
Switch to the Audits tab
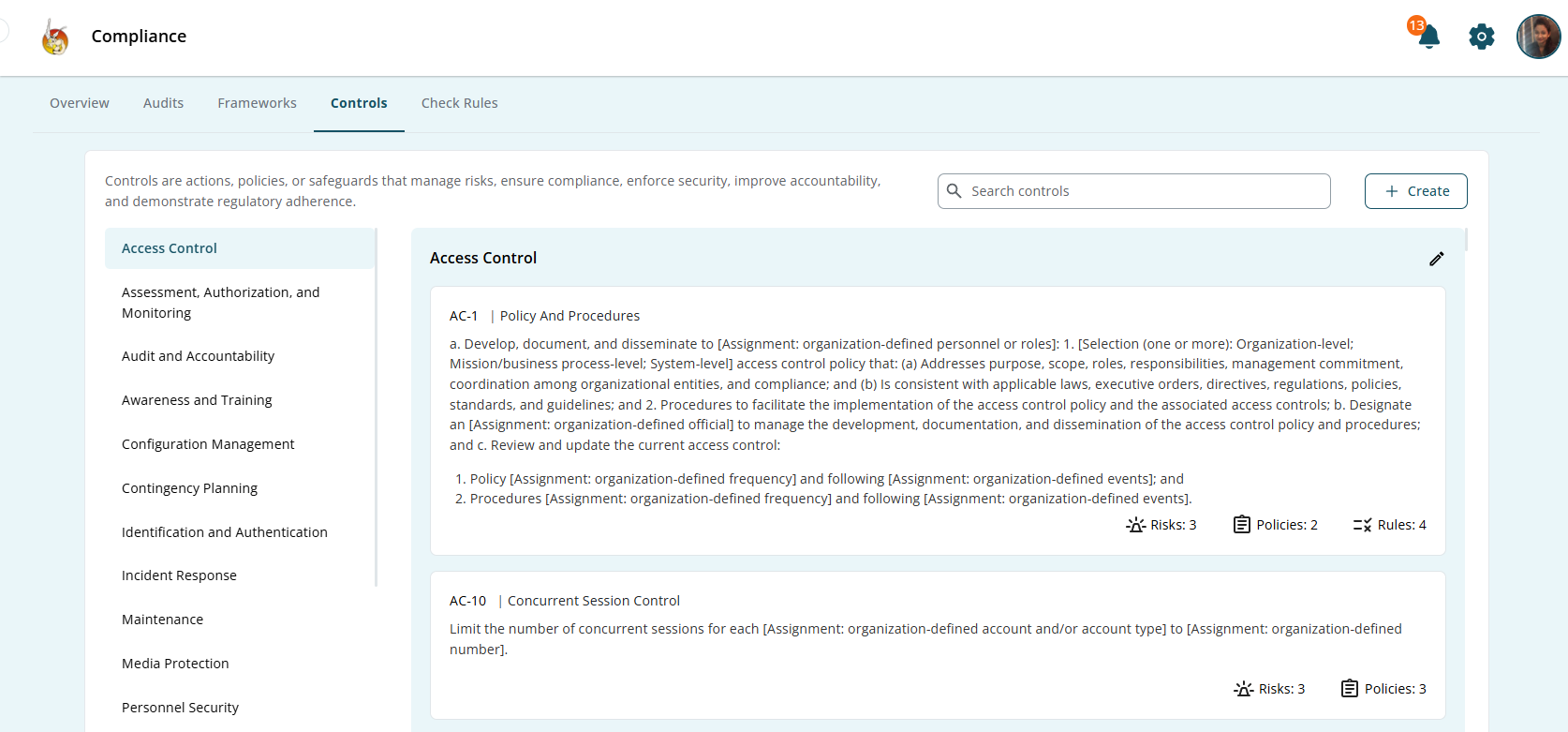[x=163, y=103]
